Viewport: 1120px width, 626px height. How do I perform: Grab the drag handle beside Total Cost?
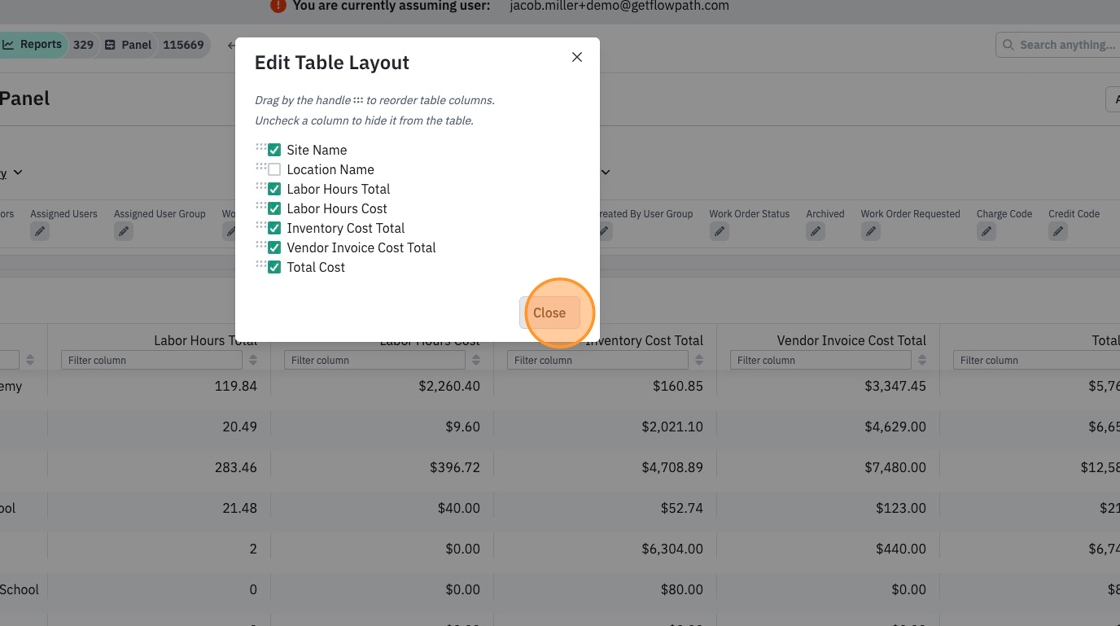(261, 264)
